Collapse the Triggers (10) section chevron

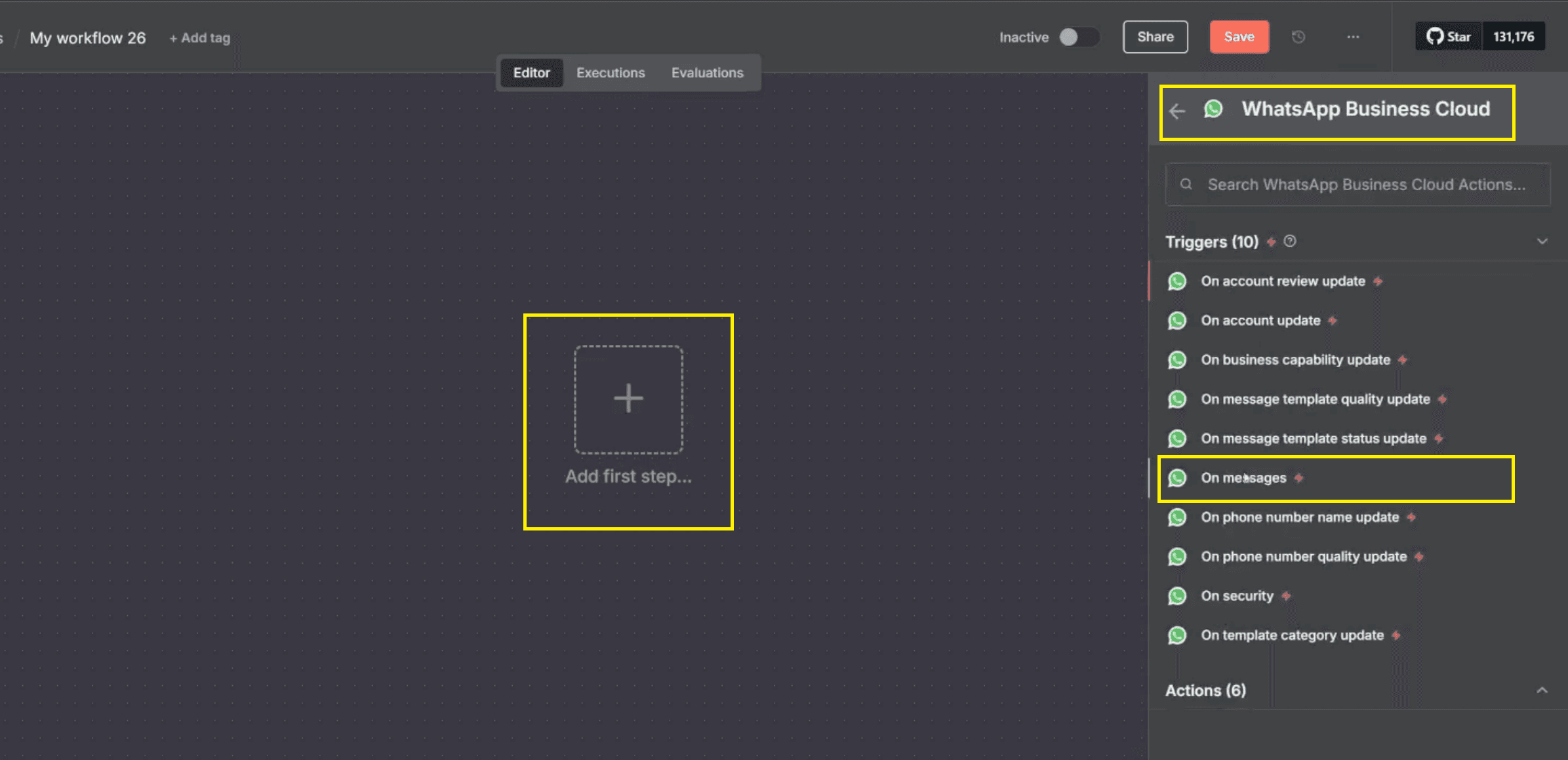pyautogui.click(x=1542, y=241)
